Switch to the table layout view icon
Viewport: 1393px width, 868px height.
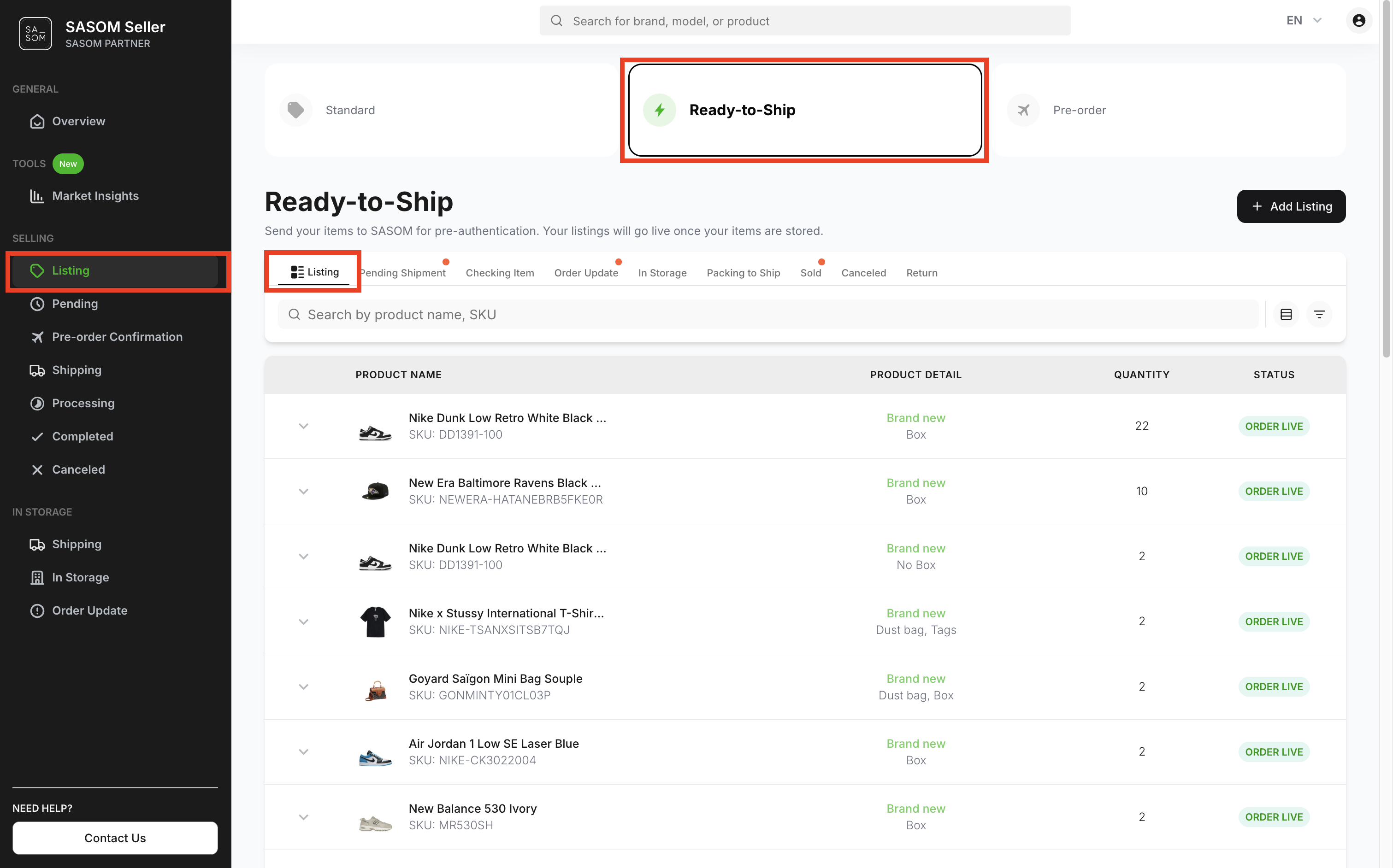pos(1286,315)
